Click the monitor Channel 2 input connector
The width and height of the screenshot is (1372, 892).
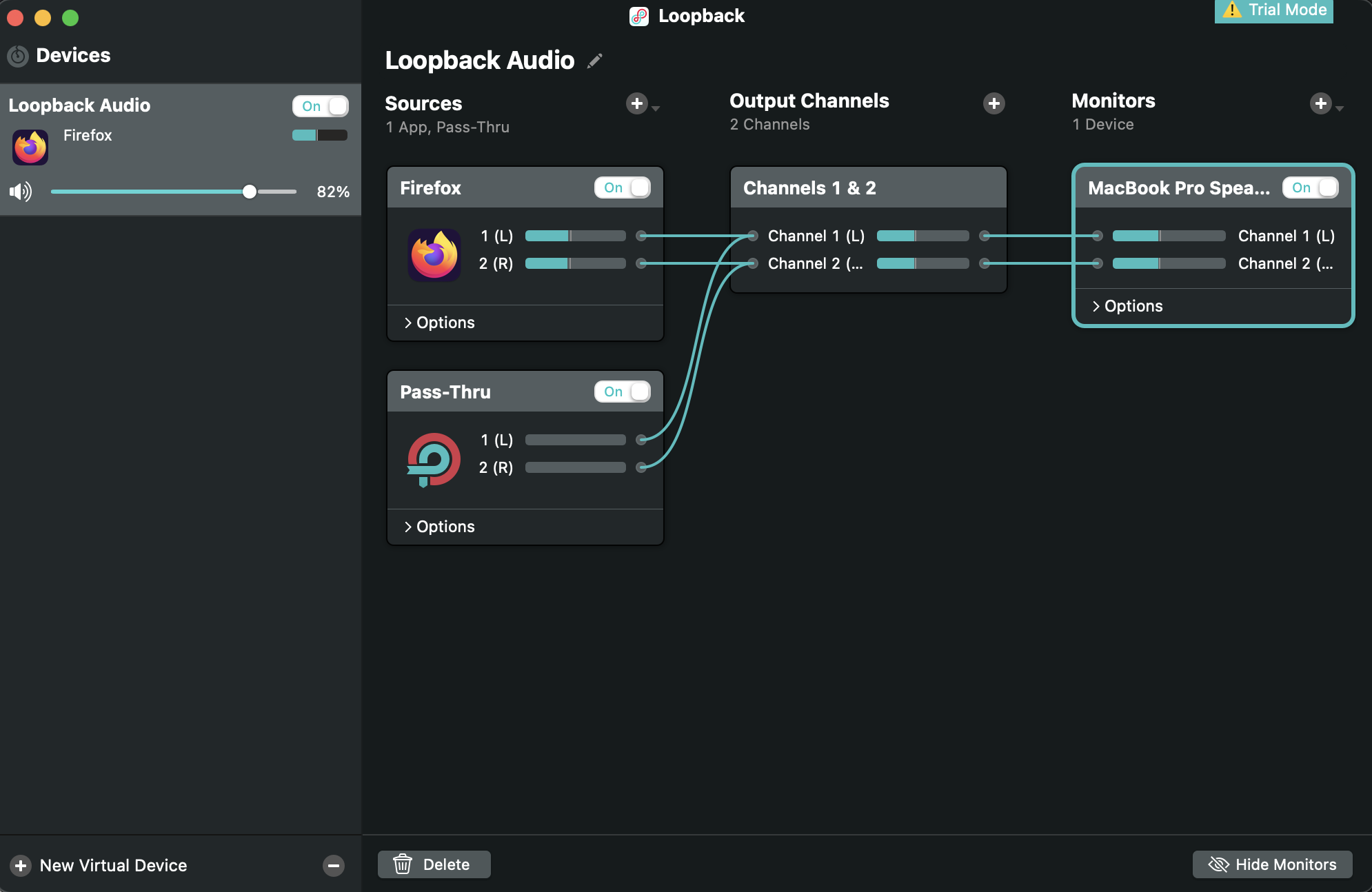click(x=1098, y=263)
